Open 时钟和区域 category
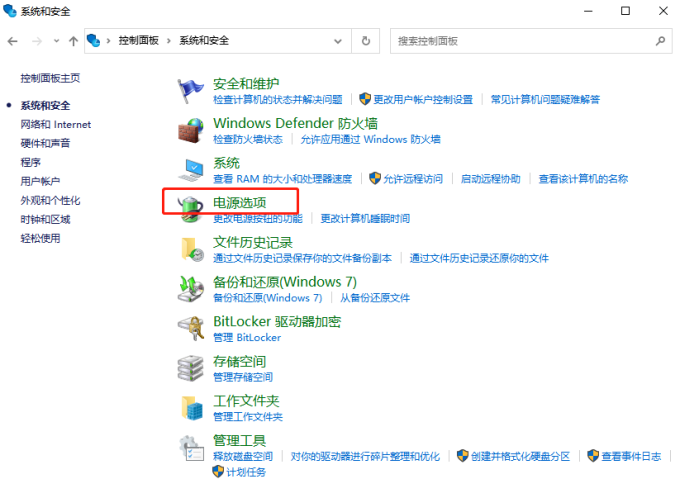 [x=45, y=220]
